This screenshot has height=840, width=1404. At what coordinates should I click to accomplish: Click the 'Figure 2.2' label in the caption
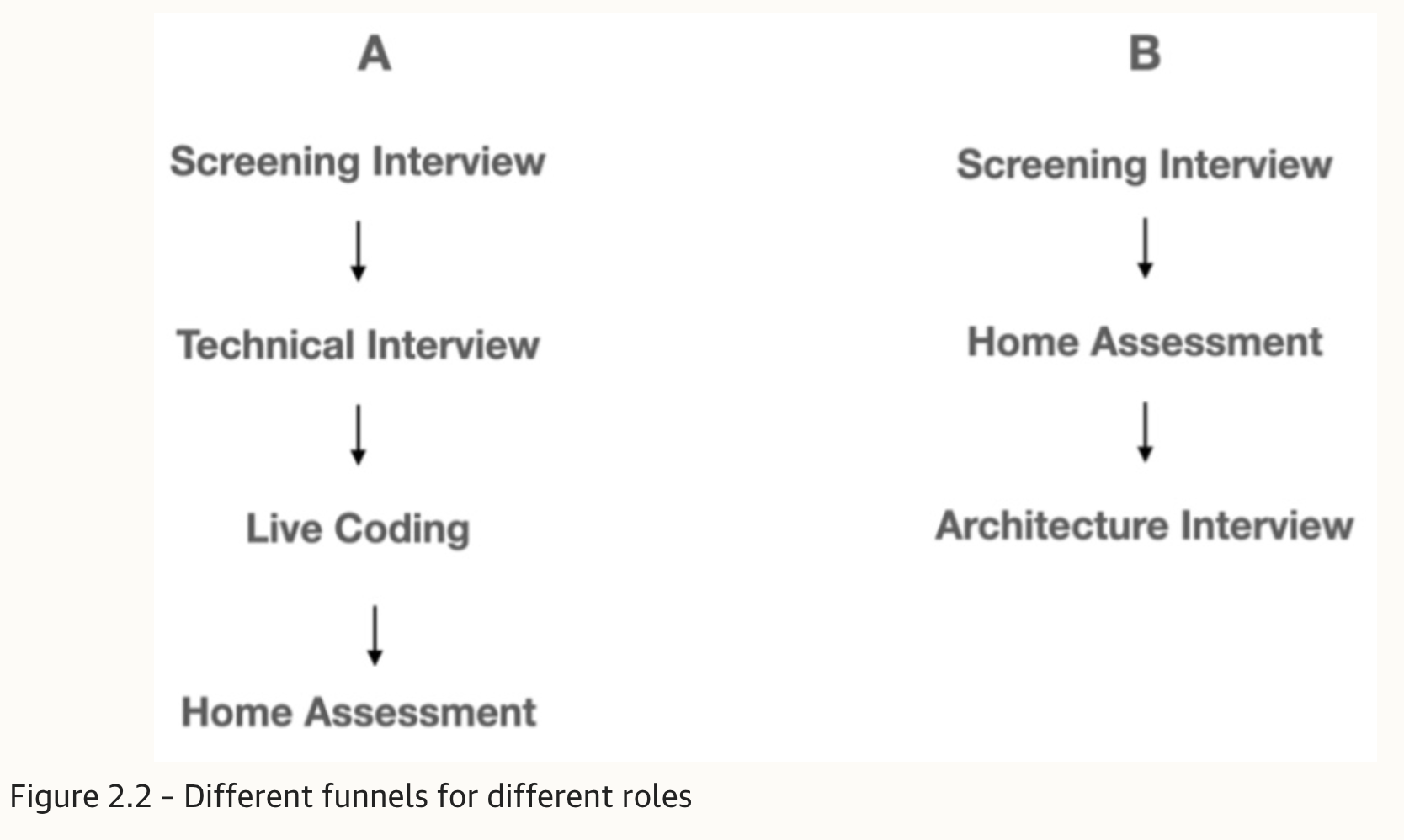coord(80,796)
